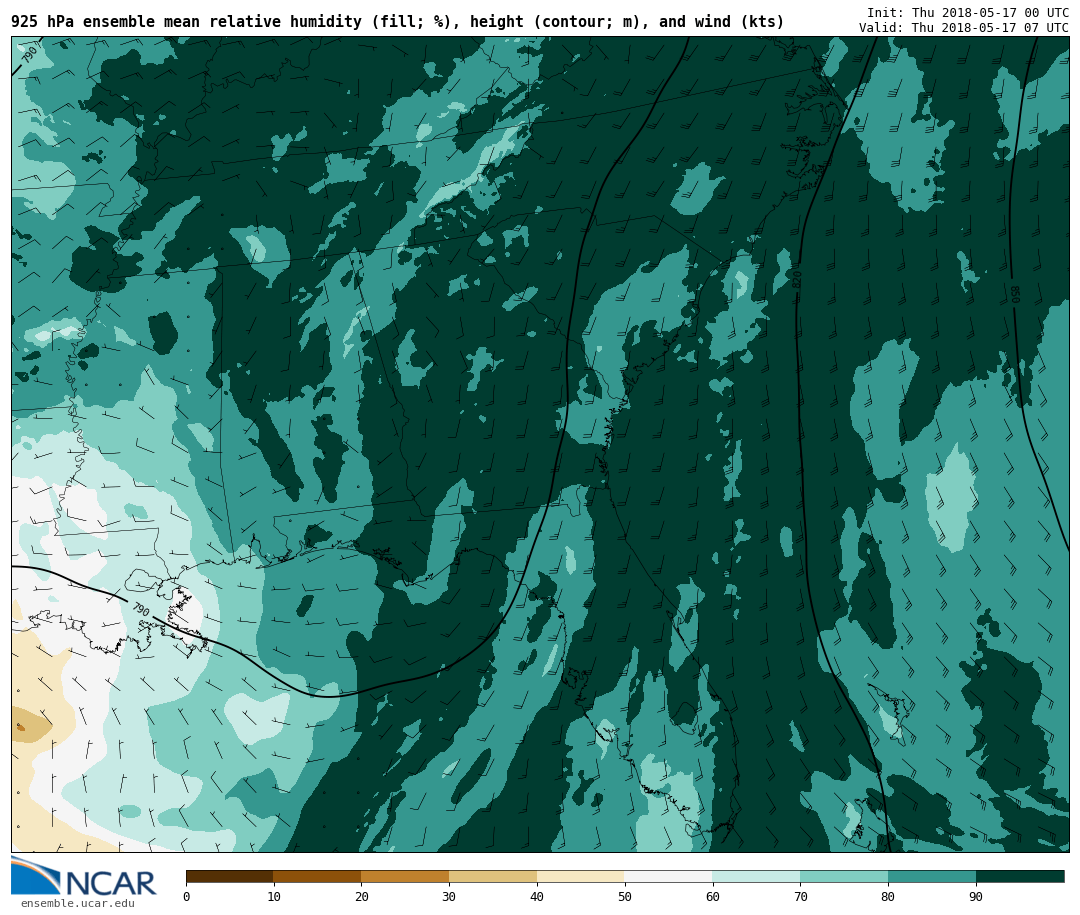Click the colorbar tick label 20
Viewport: 1080px width, 915px height.
tap(362, 896)
